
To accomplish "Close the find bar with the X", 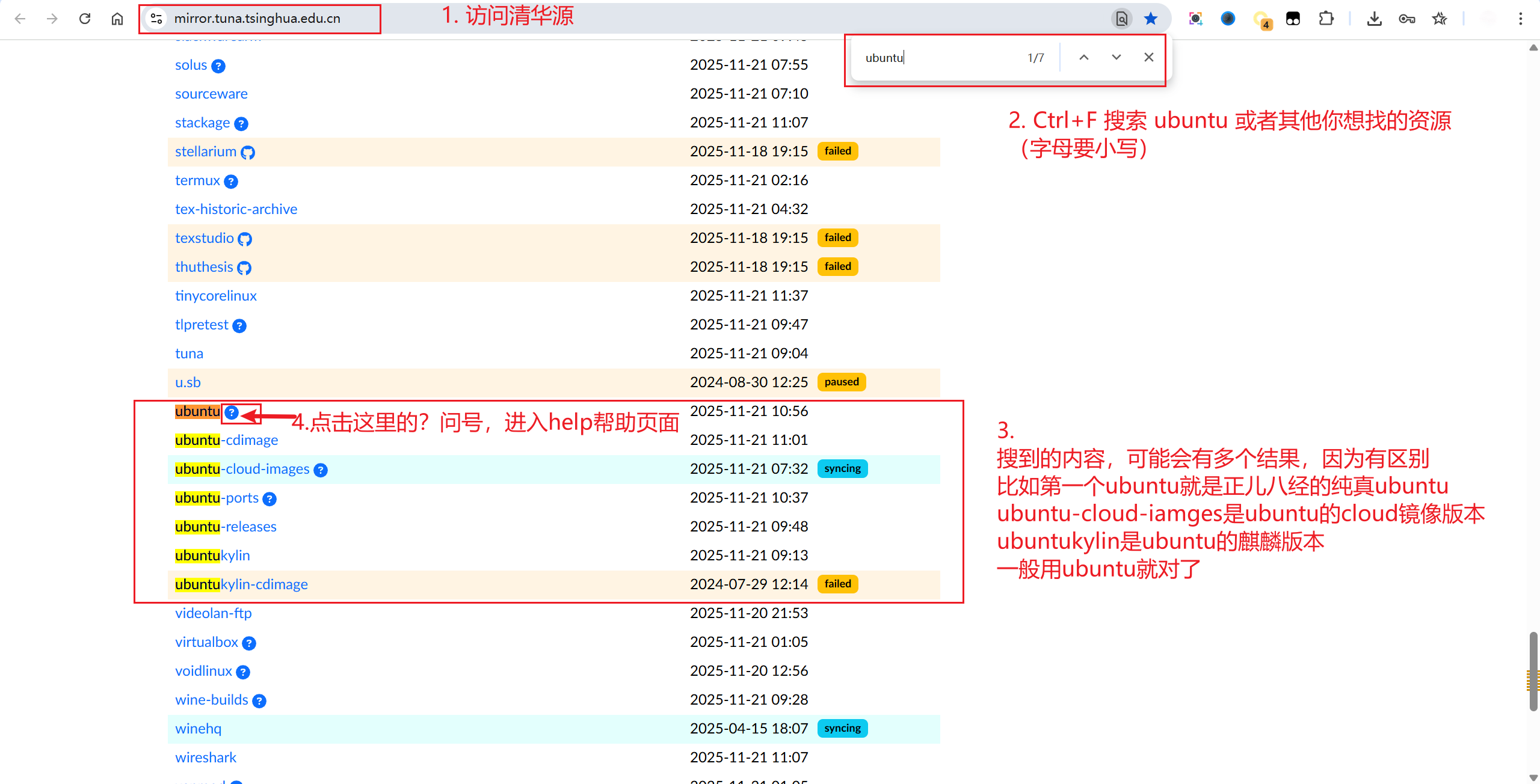I will click(1148, 57).
